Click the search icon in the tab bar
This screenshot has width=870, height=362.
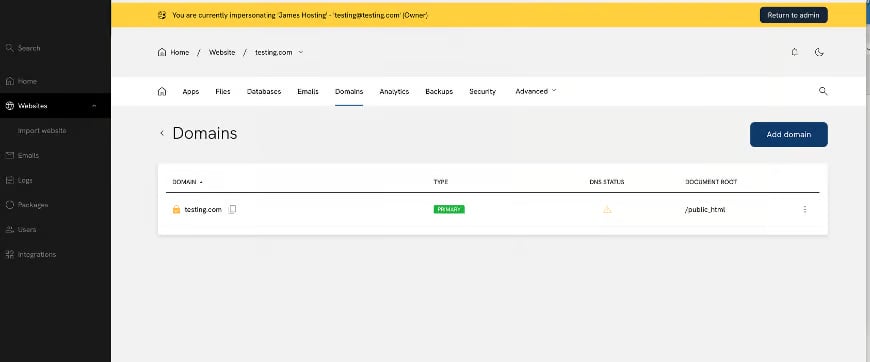click(823, 91)
